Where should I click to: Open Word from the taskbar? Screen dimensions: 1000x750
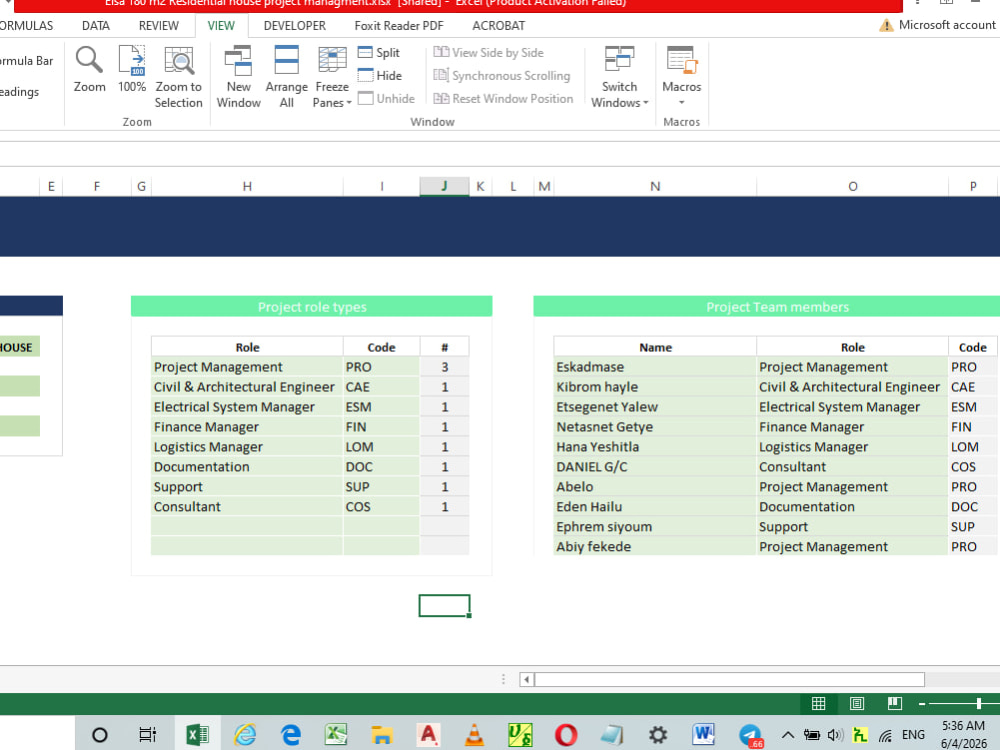[x=703, y=735]
